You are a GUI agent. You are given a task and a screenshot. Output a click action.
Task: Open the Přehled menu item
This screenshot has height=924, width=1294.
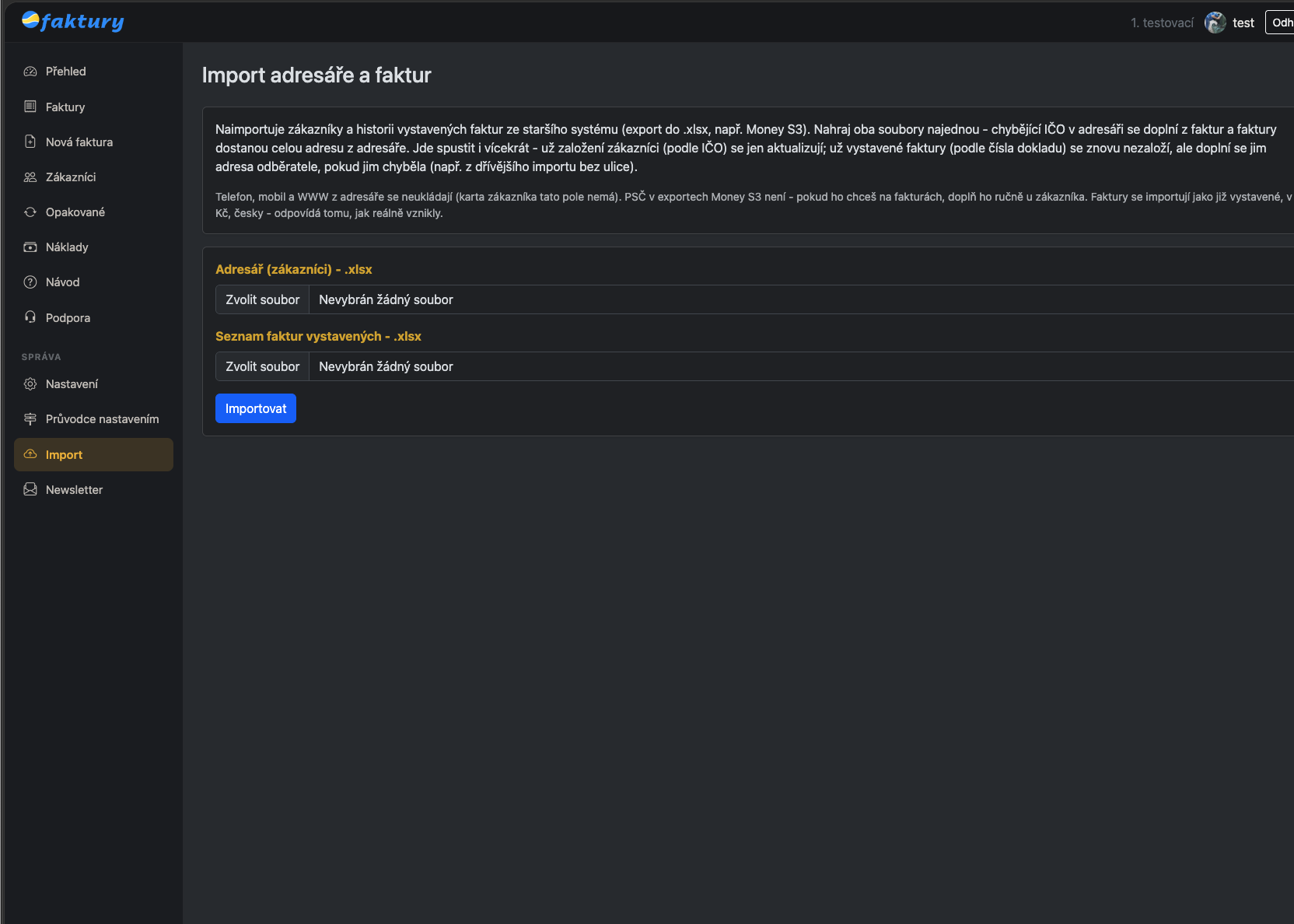93,72
